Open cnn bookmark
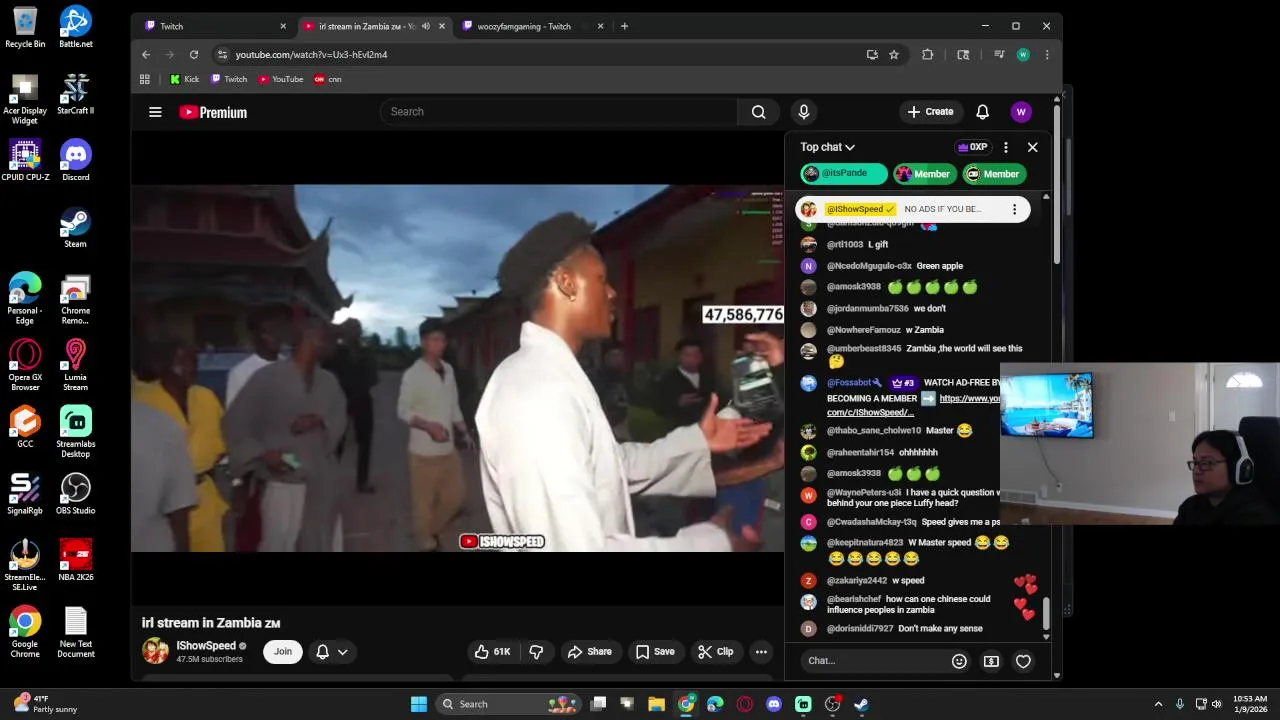This screenshot has width=1280, height=720. point(328,79)
